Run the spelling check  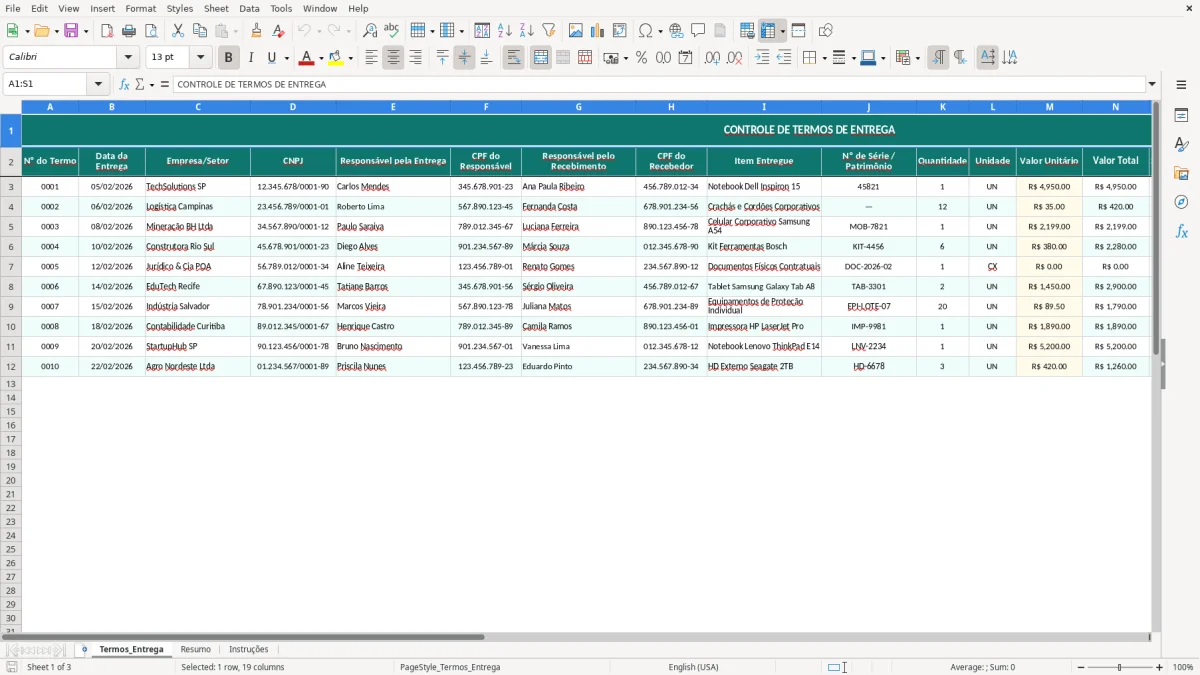point(392,31)
